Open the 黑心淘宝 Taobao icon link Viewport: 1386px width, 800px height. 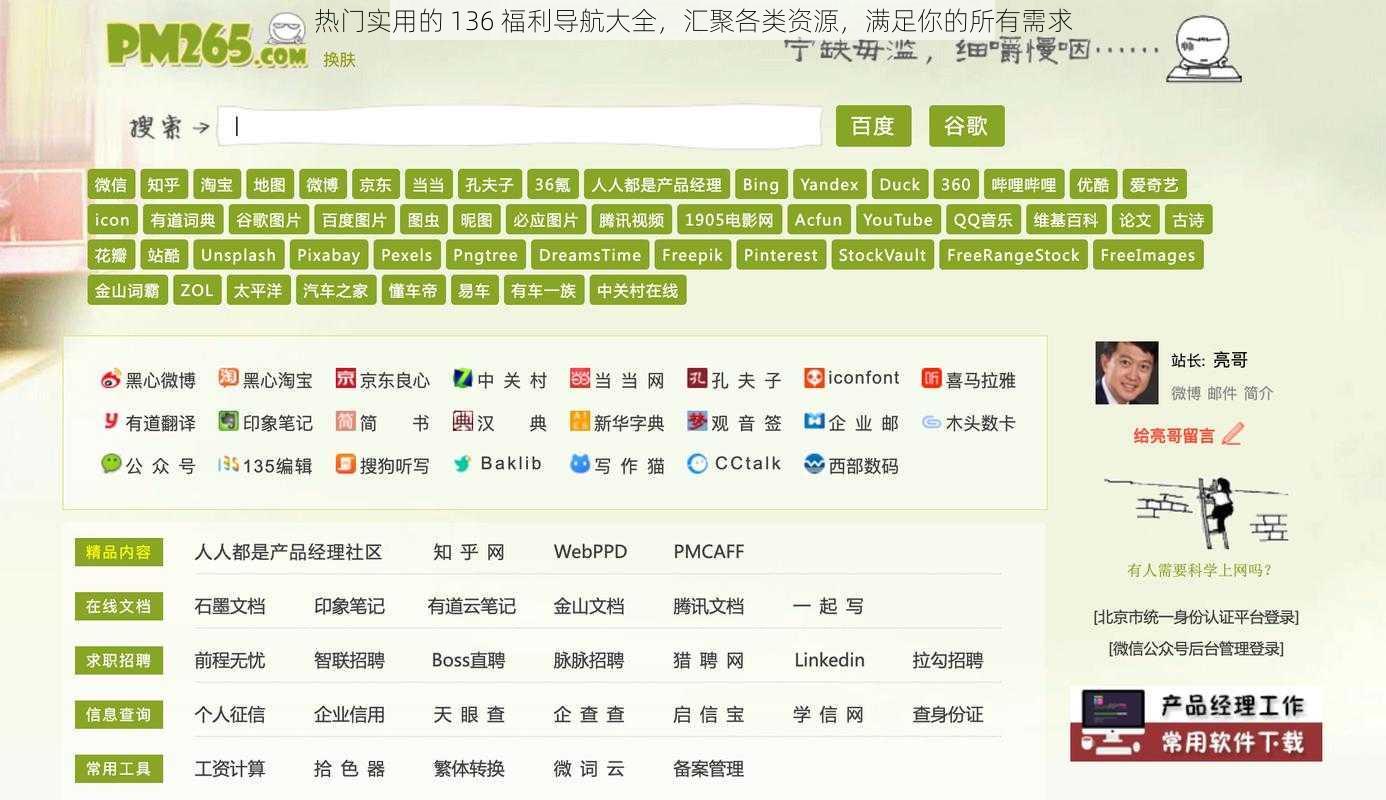point(265,380)
